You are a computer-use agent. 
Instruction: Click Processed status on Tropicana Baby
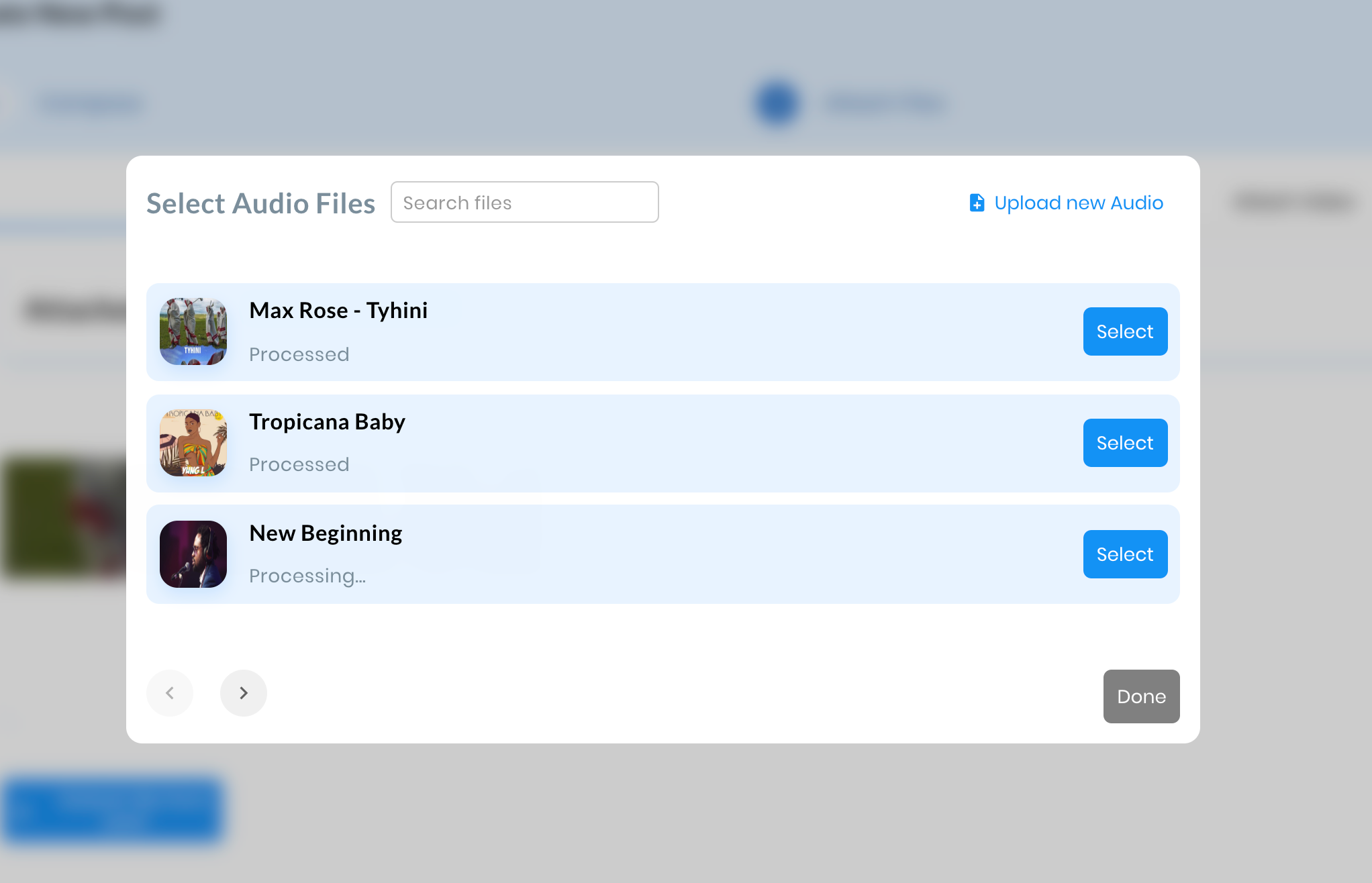point(300,464)
